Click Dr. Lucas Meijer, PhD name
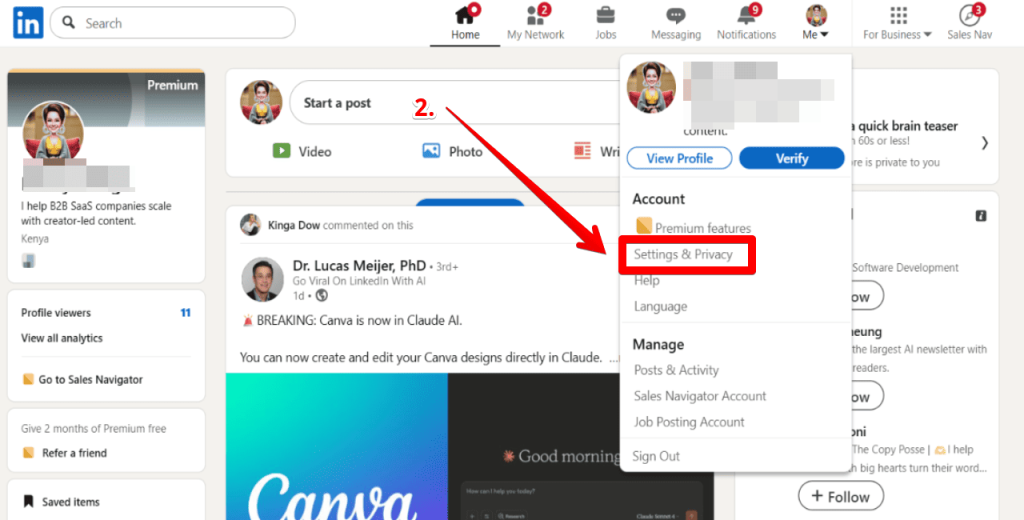Viewport: 1024px width, 520px height. 359,266
